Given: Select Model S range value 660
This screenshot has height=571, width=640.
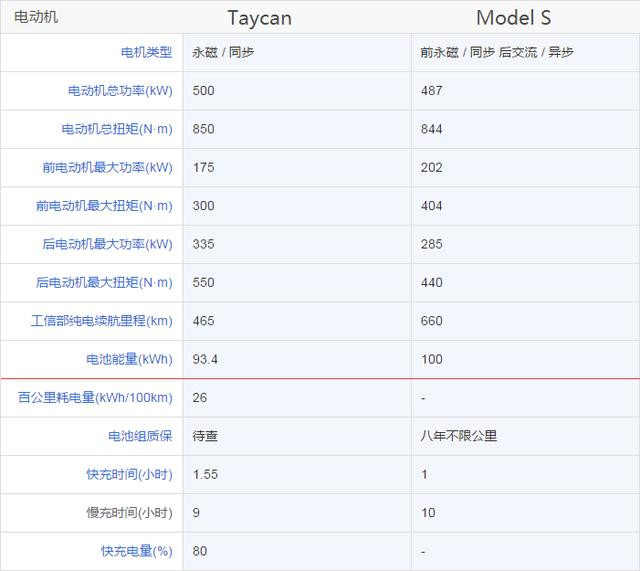Looking at the screenshot, I should tap(431, 321).
